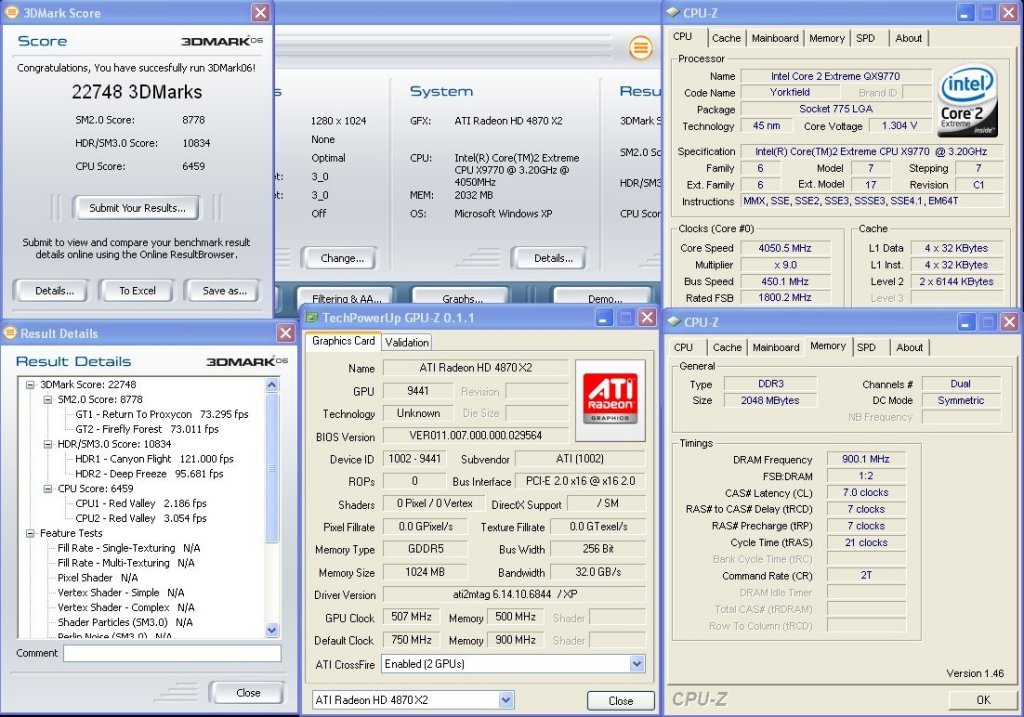Open About tab in lower CPU-Z window
1024x717 pixels.
tap(910, 347)
